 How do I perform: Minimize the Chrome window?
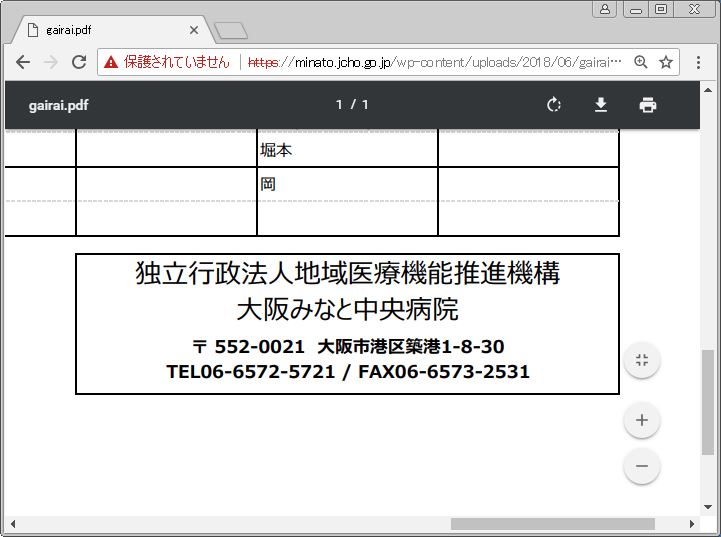(x=636, y=9)
